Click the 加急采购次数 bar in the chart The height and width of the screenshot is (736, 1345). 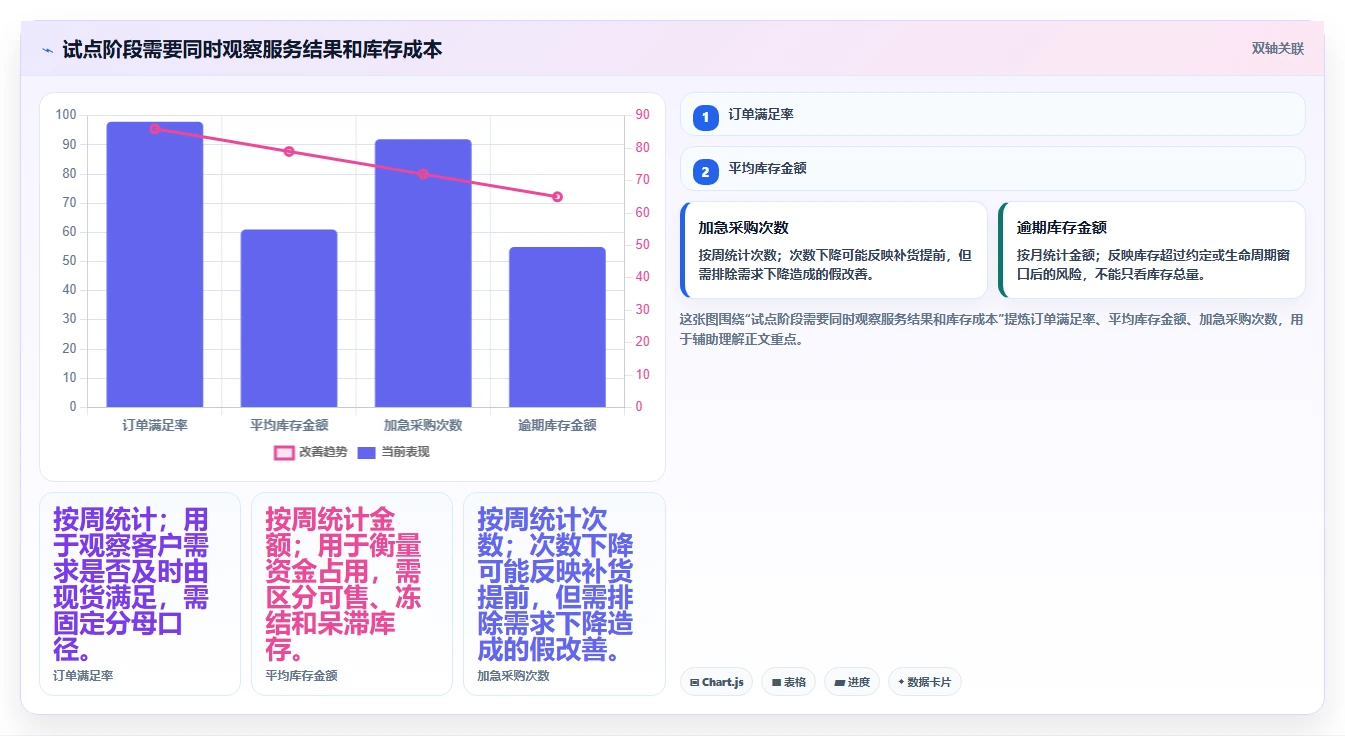coord(423,273)
